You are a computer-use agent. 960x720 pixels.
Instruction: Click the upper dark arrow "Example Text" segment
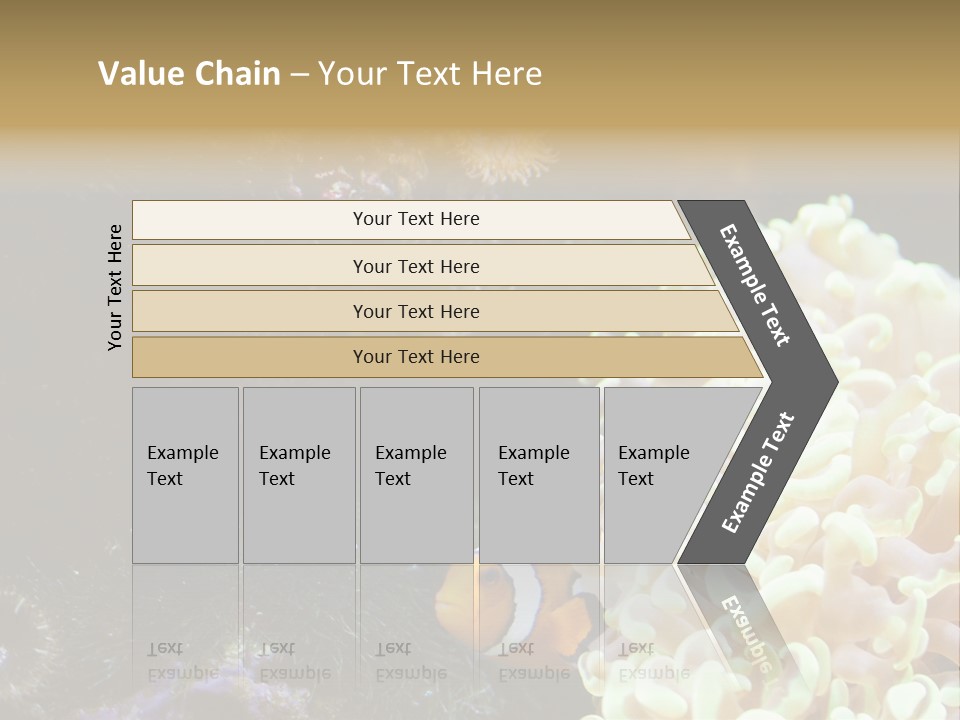tap(756, 285)
